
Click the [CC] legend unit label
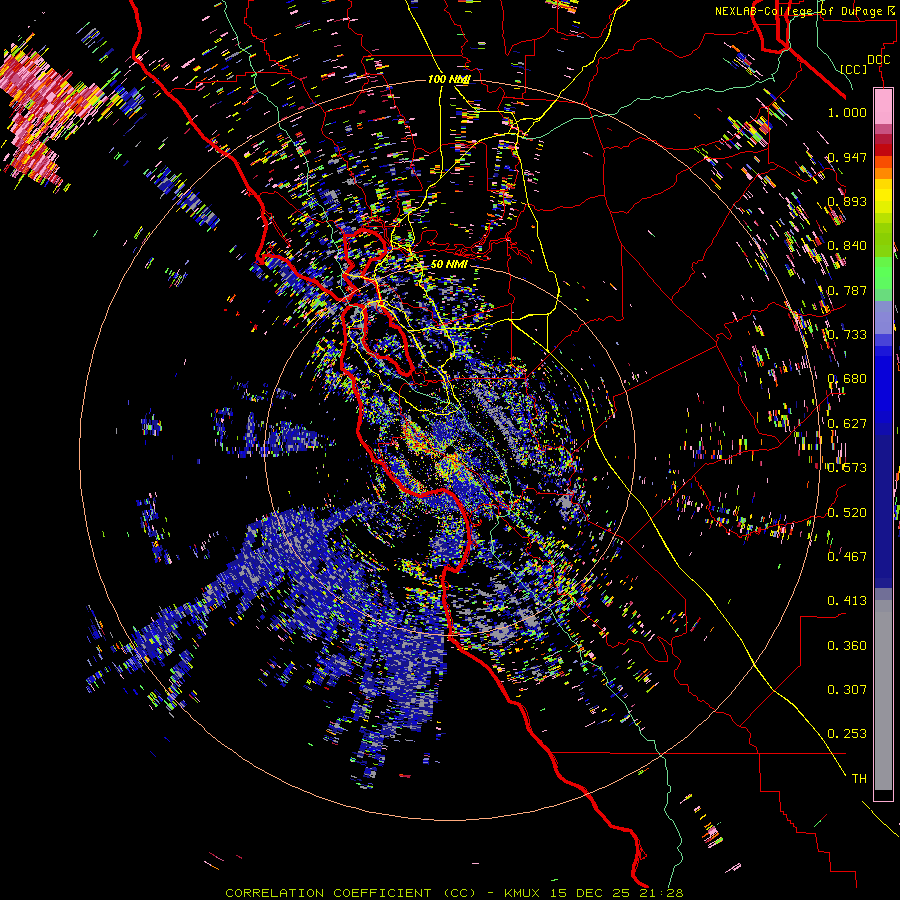(x=854, y=69)
